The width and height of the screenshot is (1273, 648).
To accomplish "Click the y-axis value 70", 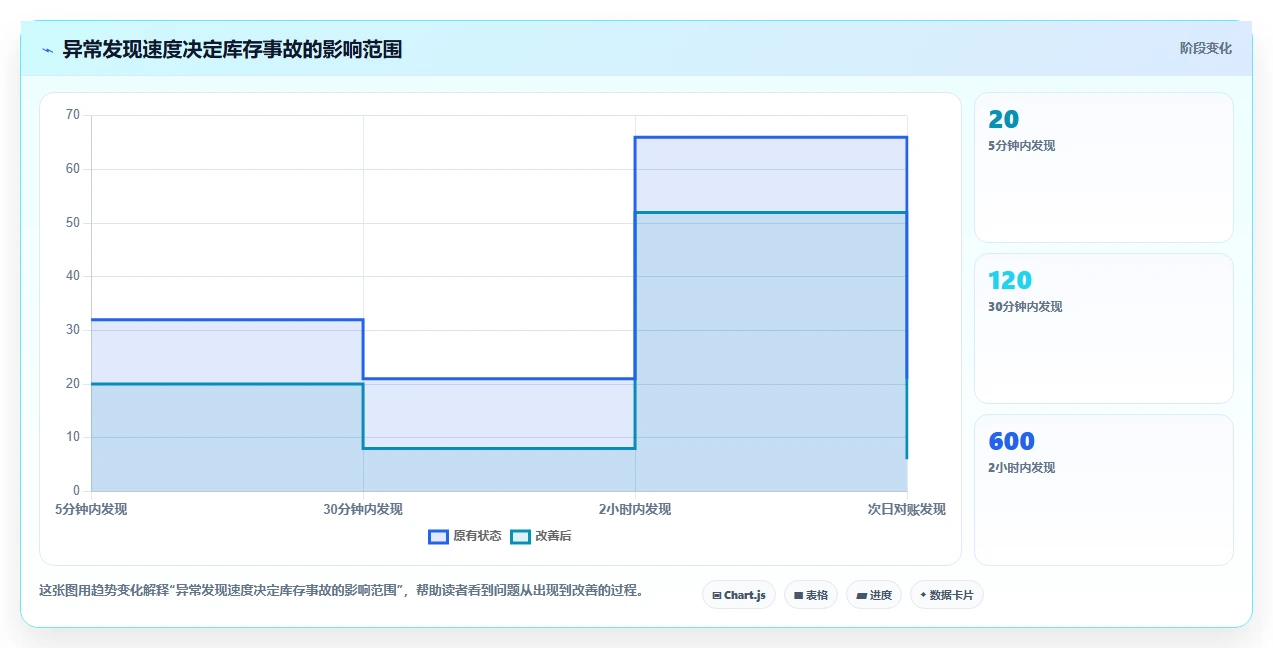I will click(x=73, y=115).
